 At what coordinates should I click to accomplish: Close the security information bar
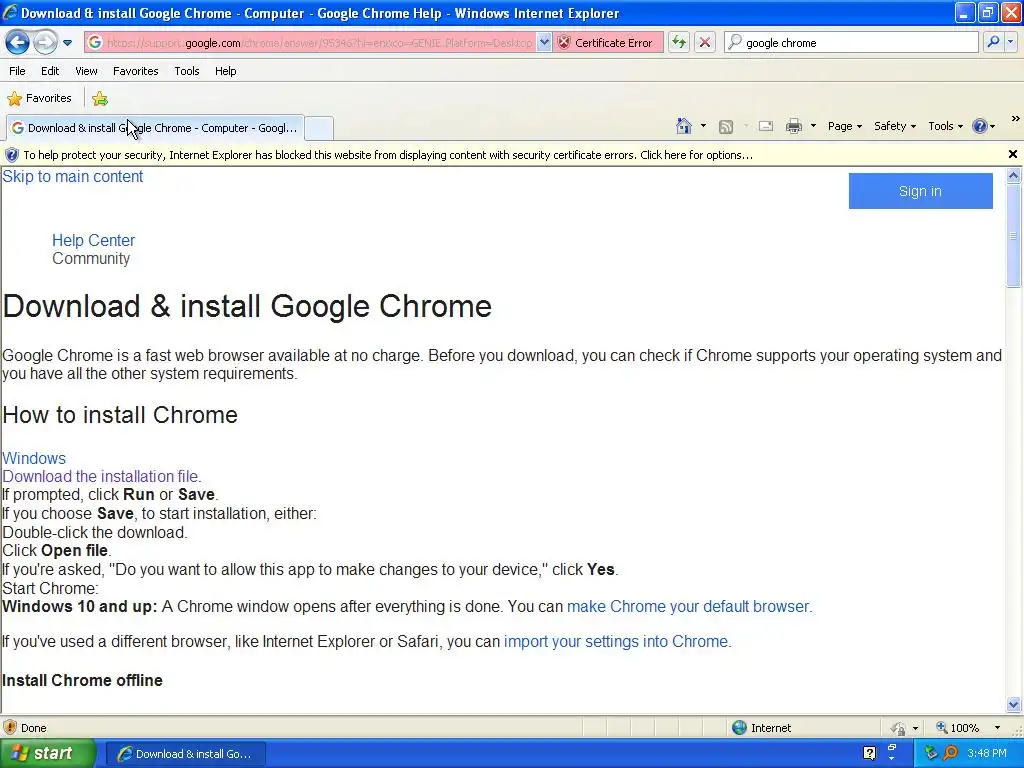[x=1012, y=154]
